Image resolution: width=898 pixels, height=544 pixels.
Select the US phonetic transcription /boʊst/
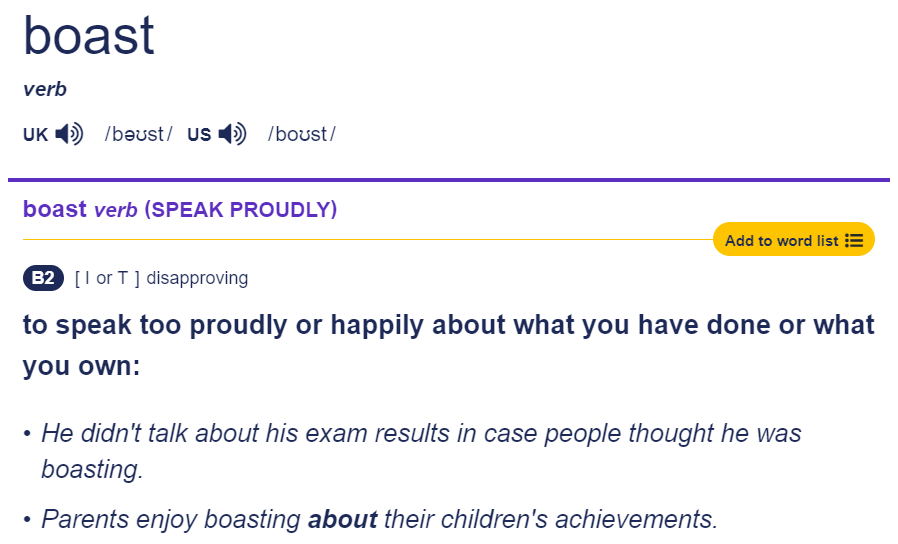301,134
